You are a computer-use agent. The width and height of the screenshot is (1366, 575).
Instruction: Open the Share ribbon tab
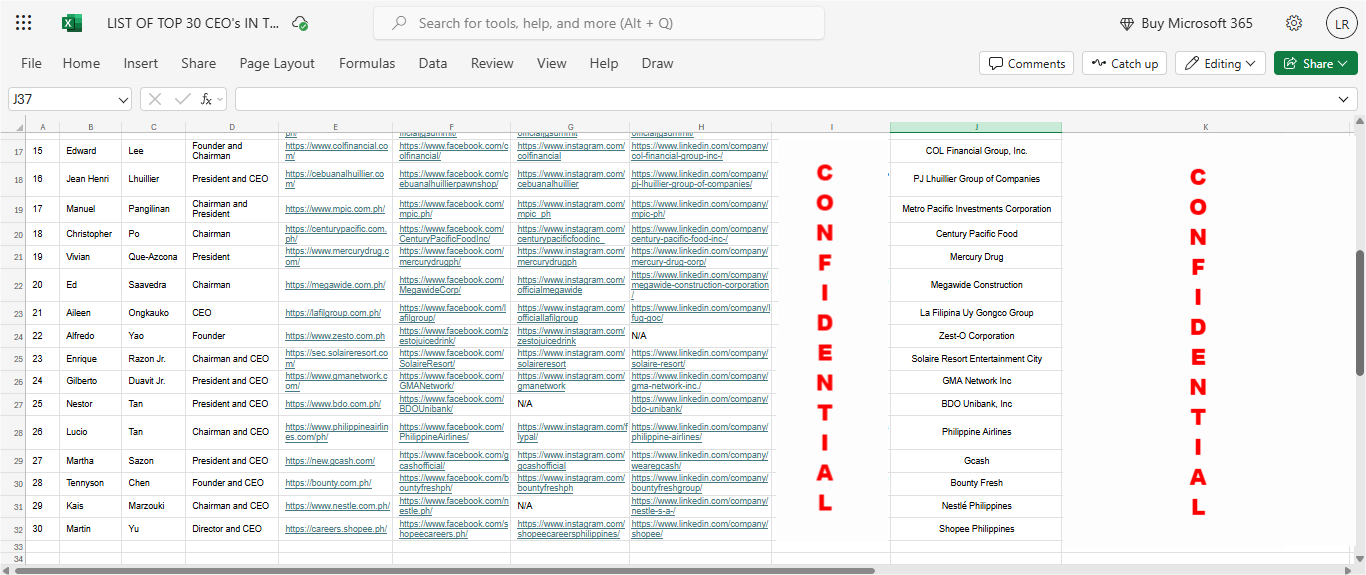(x=198, y=63)
